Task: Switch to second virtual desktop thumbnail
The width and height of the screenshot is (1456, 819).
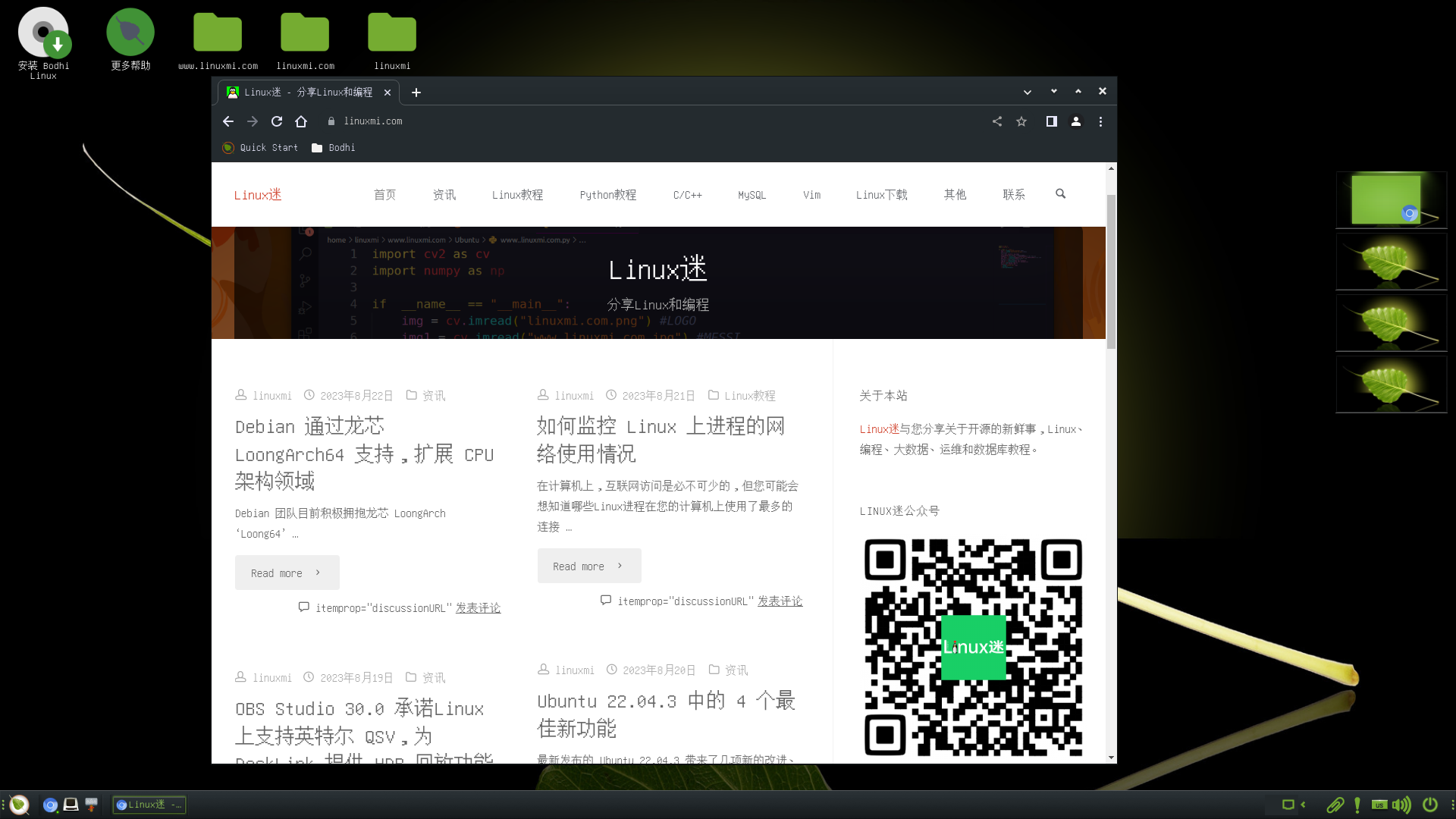Action: coord(1392,261)
